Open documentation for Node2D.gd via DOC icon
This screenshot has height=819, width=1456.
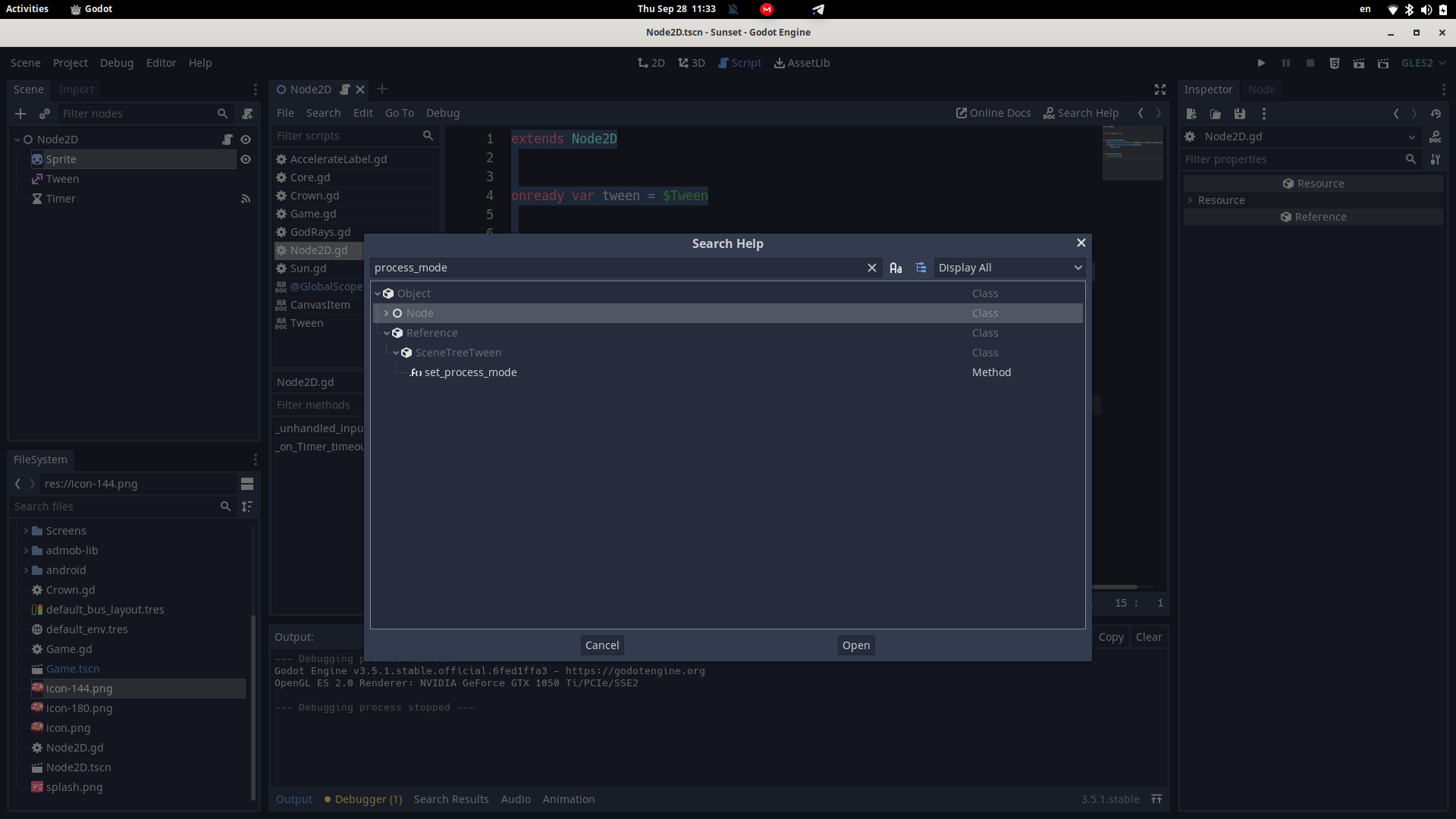pos(1436,136)
